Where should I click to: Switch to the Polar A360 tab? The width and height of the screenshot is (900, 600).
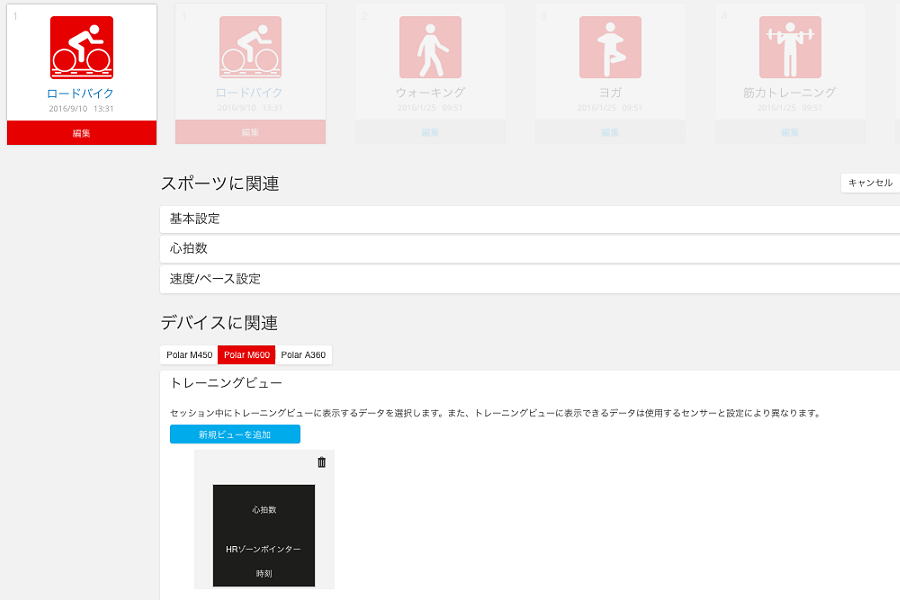304,355
